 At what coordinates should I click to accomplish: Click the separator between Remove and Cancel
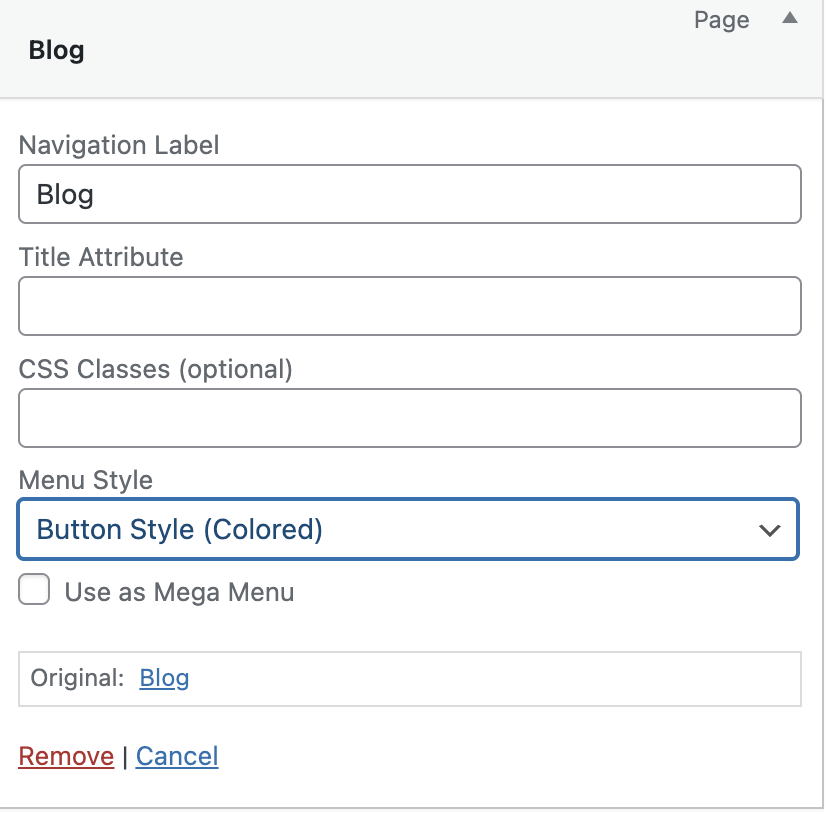125,757
